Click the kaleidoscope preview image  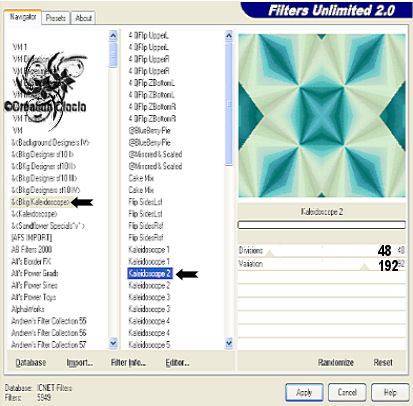coord(322,115)
